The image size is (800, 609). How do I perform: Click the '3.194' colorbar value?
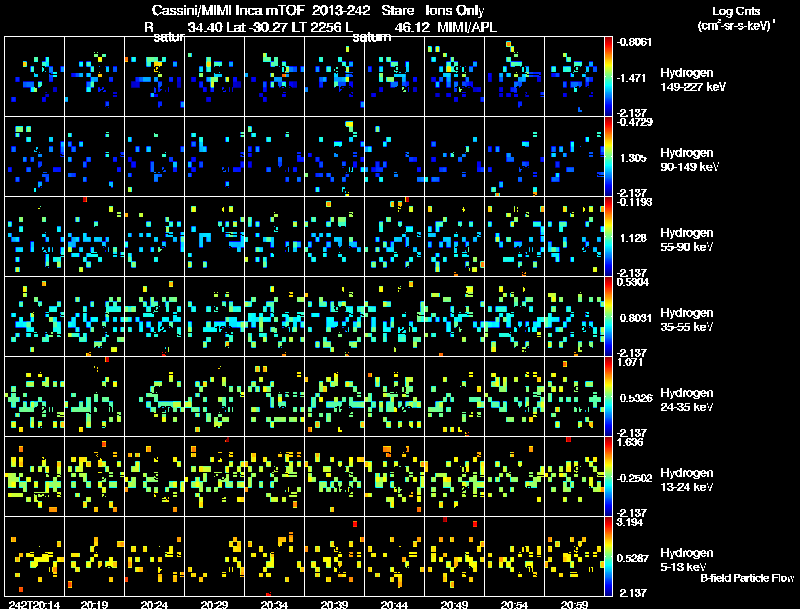630,522
